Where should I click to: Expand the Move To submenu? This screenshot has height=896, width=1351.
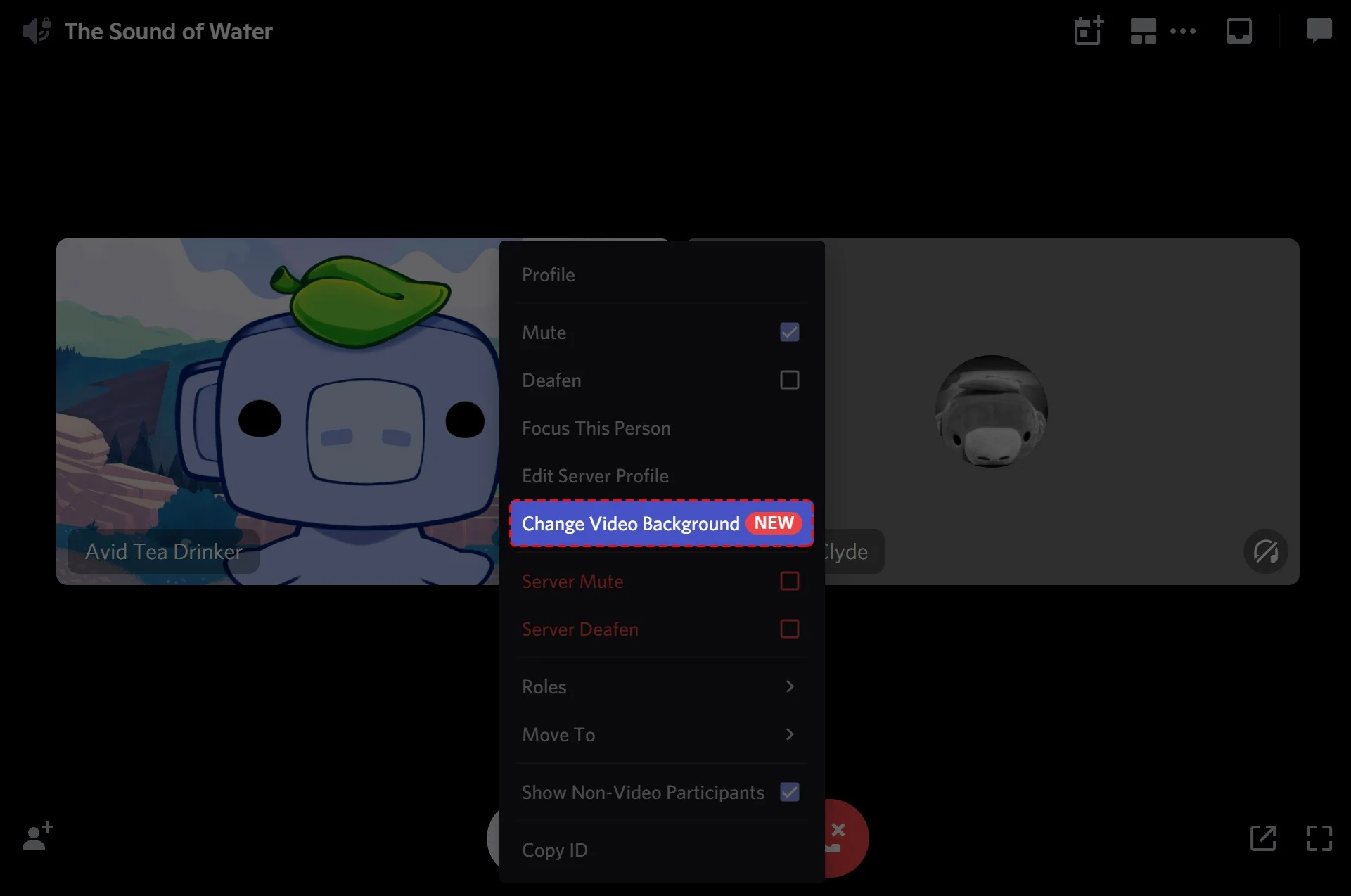coord(660,735)
